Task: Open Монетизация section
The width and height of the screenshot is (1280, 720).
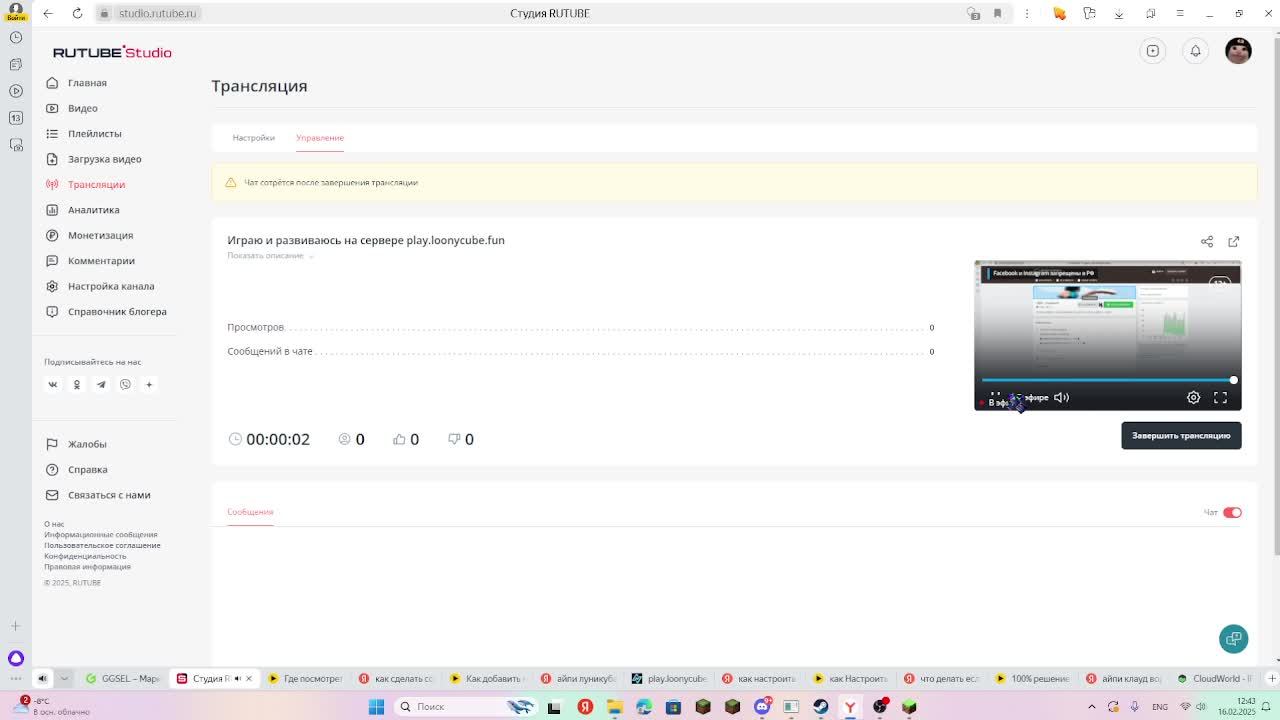Action: 100,235
